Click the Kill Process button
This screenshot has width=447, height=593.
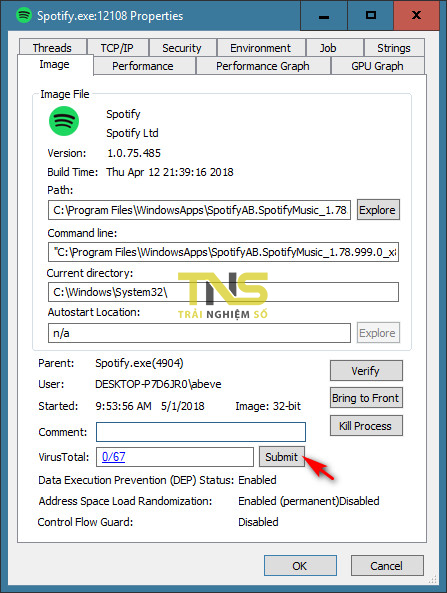tap(366, 426)
